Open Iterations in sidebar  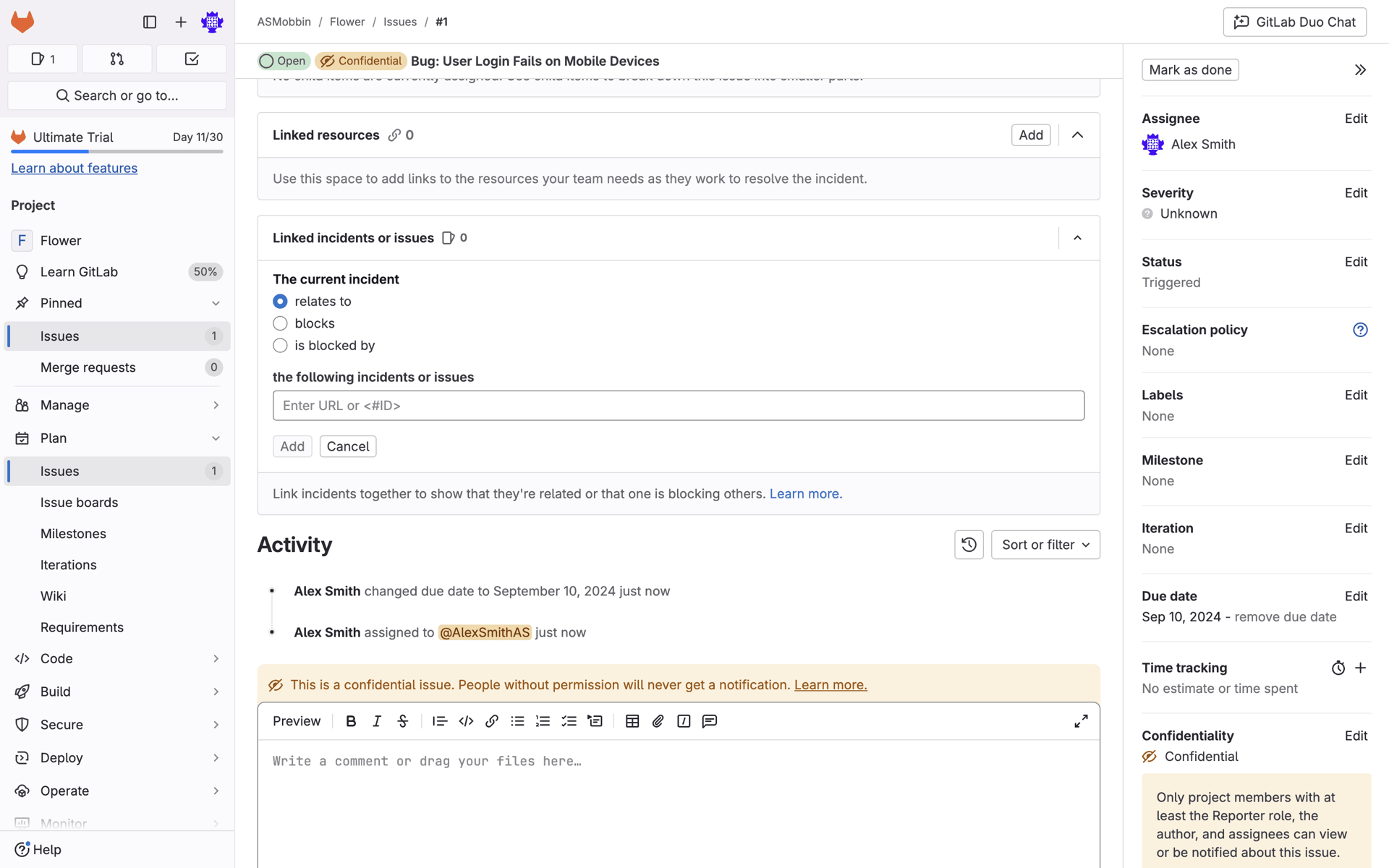click(x=117, y=565)
